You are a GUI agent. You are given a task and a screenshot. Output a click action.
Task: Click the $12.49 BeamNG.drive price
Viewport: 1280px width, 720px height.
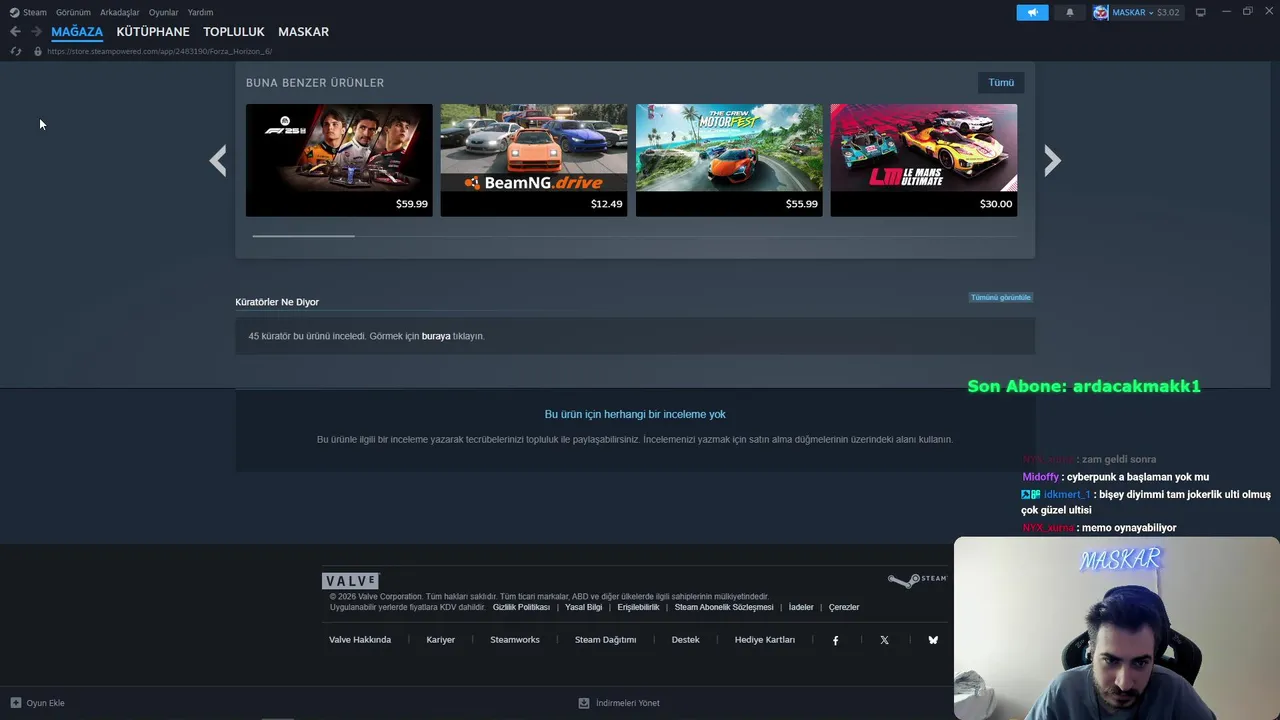pyautogui.click(x=606, y=204)
